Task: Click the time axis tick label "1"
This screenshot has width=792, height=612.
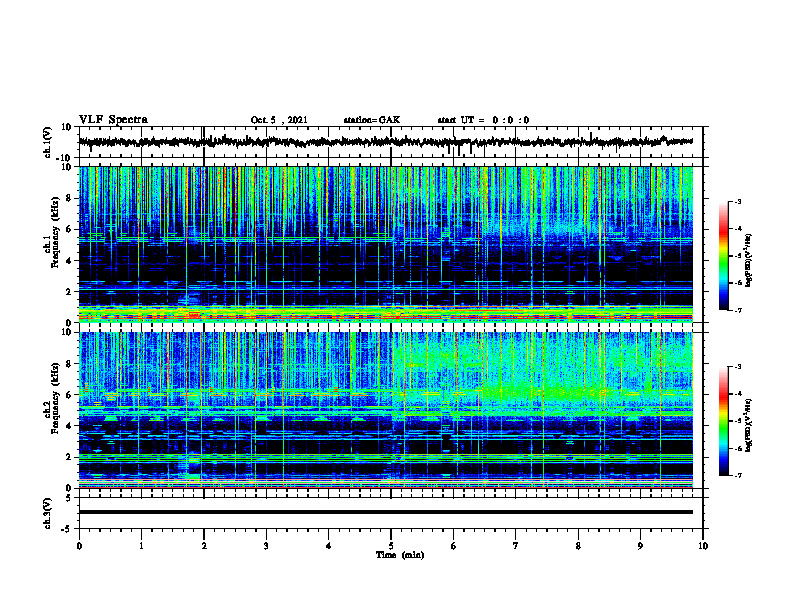Action: coord(141,546)
